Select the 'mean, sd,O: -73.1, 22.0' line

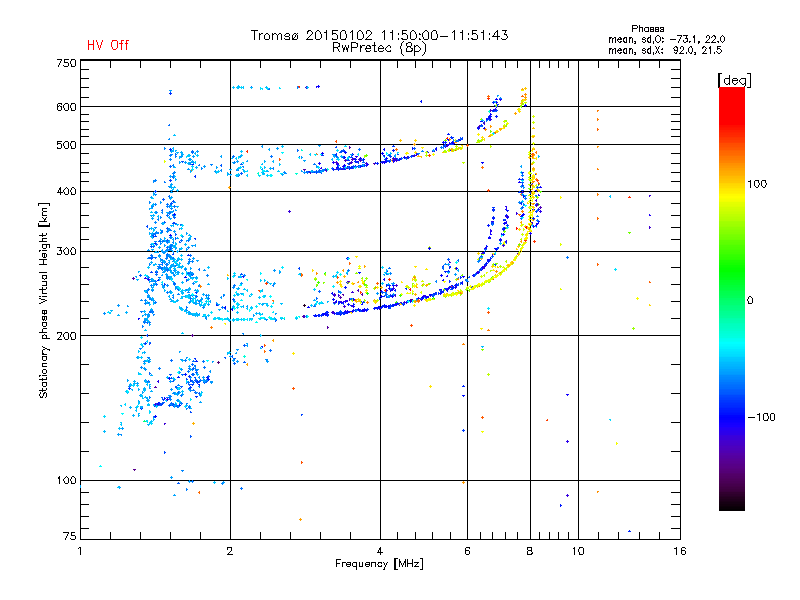(666, 39)
